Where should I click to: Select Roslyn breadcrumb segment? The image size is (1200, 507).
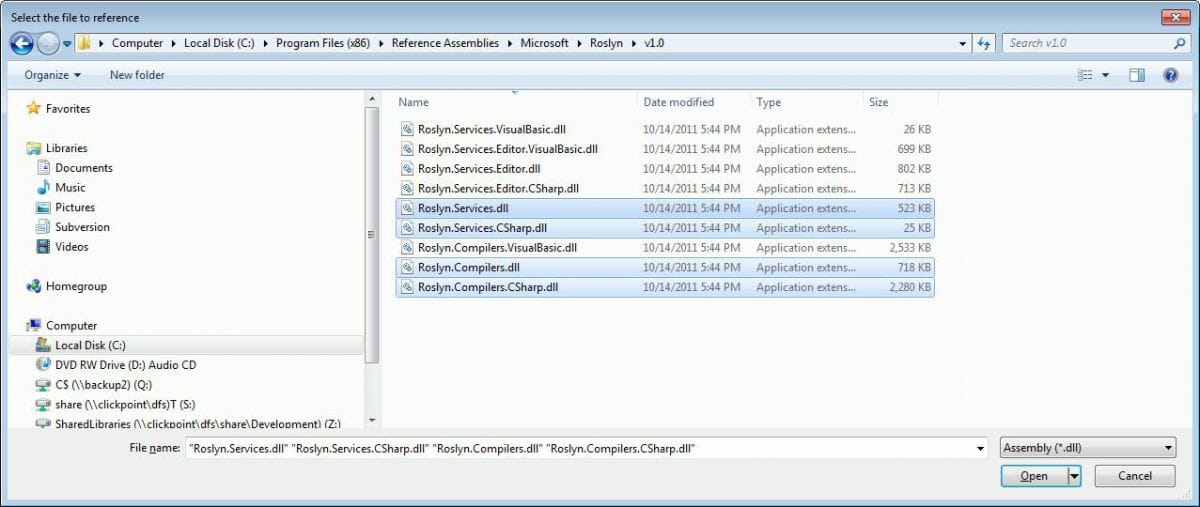coord(608,43)
